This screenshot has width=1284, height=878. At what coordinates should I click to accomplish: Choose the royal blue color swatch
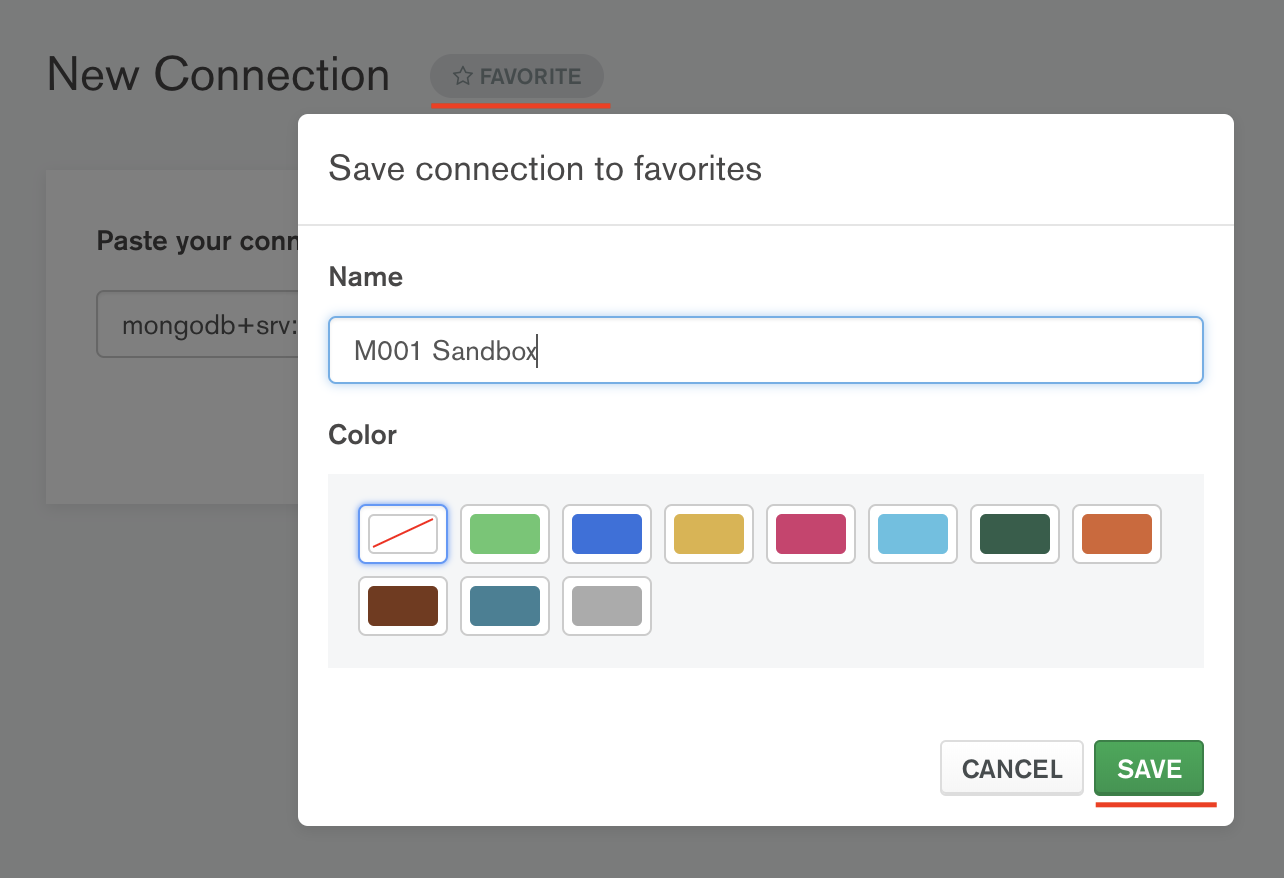tap(607, 534)
